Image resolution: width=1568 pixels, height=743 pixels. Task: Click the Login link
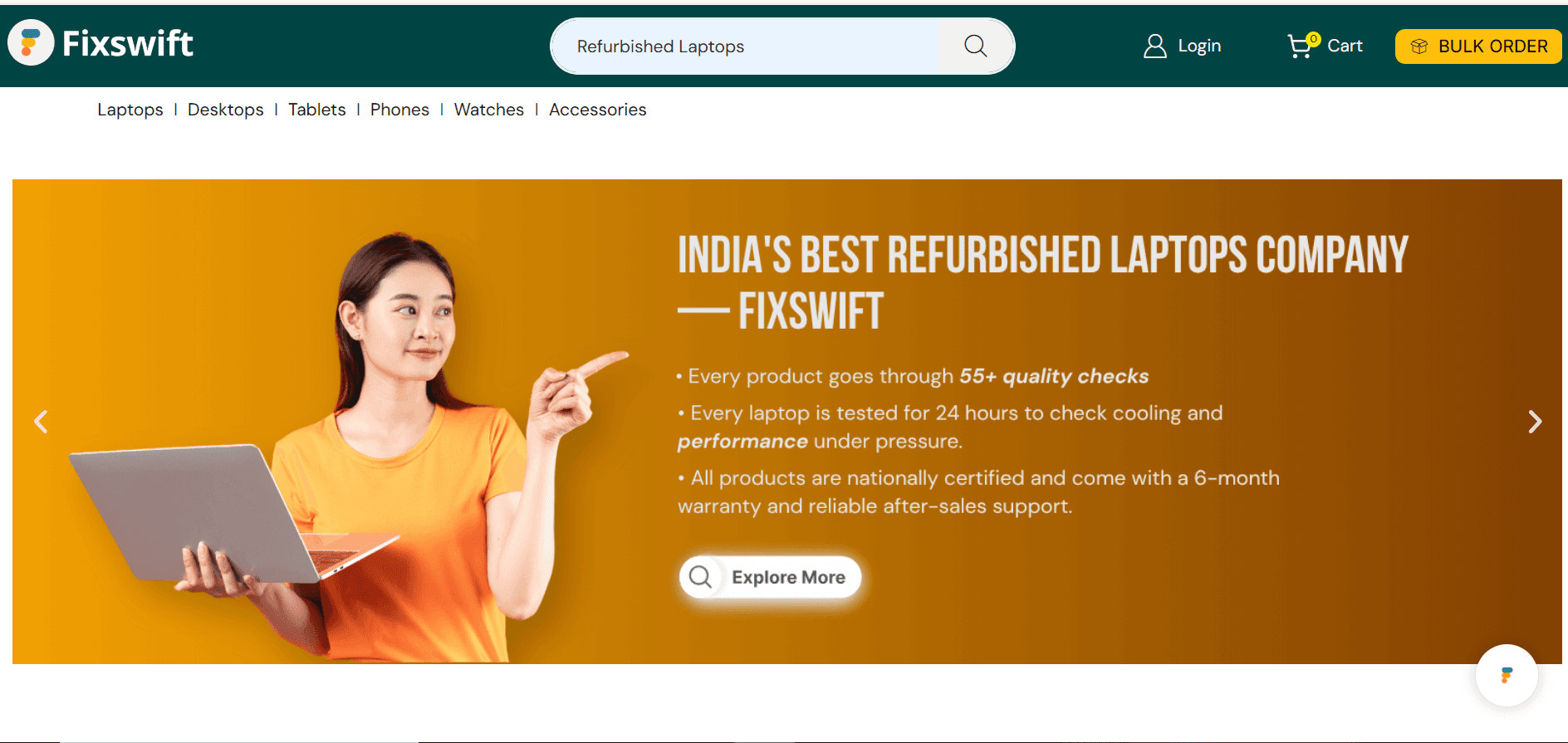(x=1199, y=46)
